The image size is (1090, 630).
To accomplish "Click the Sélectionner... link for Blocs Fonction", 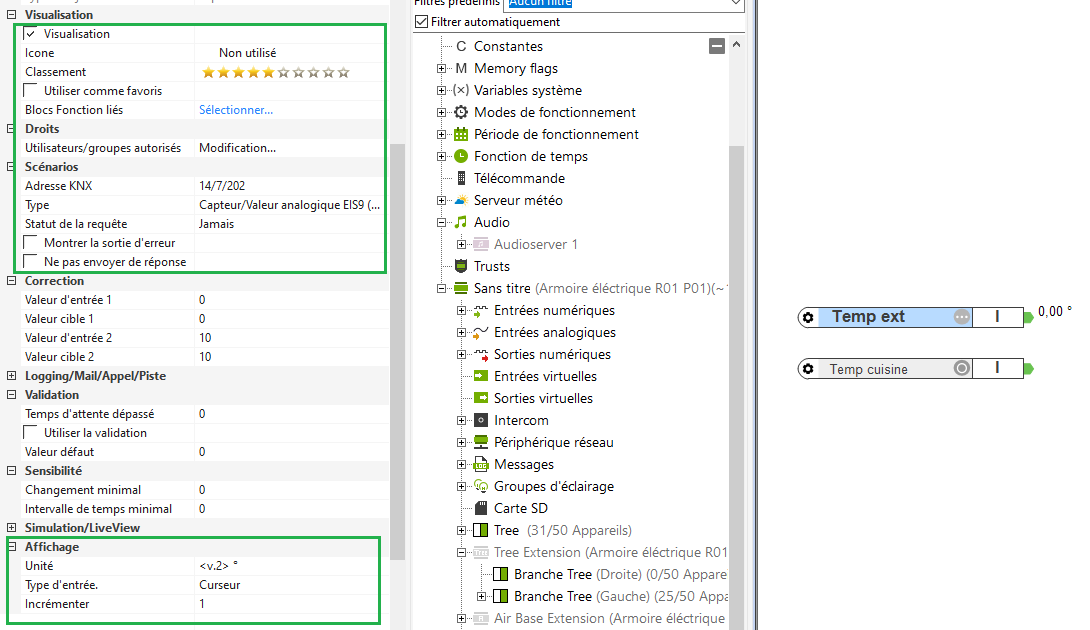I will click(236, 110).
